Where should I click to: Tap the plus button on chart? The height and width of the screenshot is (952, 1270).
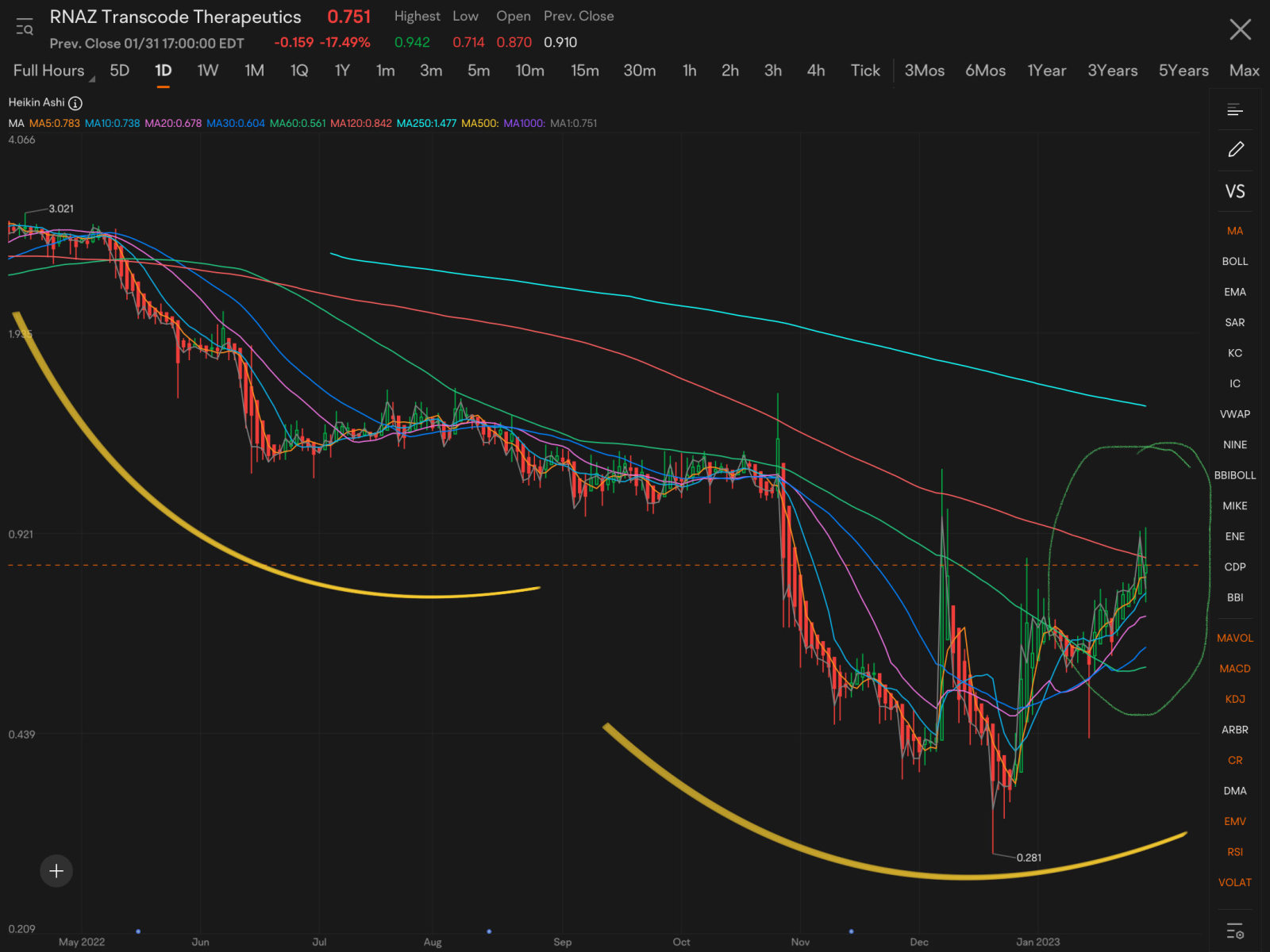(56, 871)
